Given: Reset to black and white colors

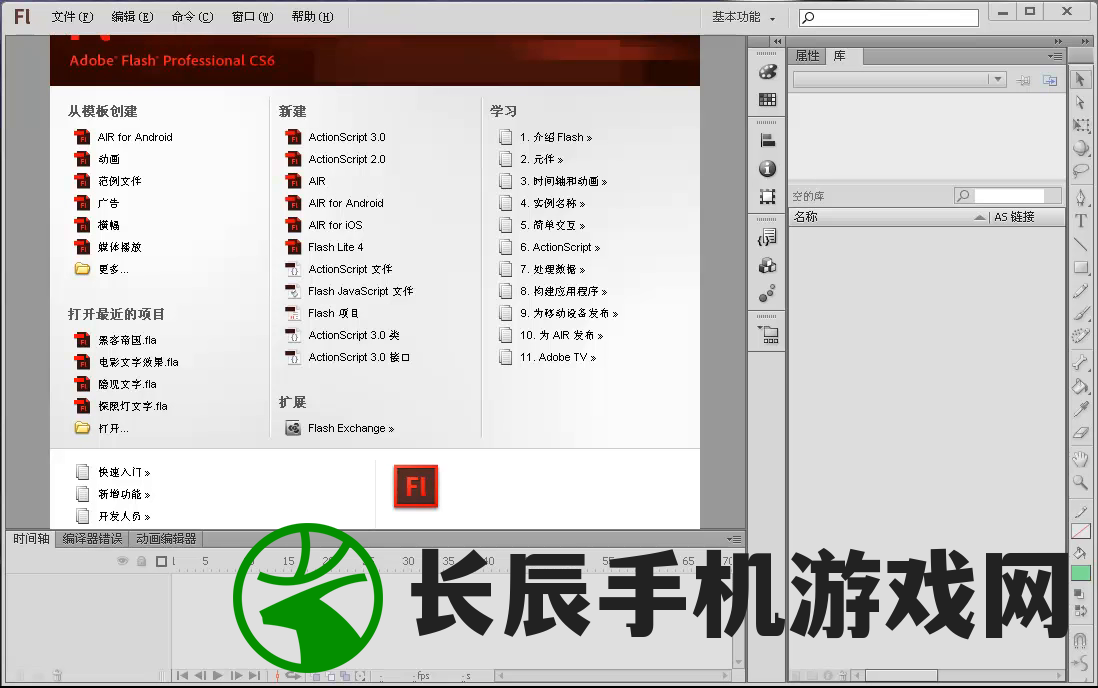Looking at the screenshot, I should [x=1079, y=594].
